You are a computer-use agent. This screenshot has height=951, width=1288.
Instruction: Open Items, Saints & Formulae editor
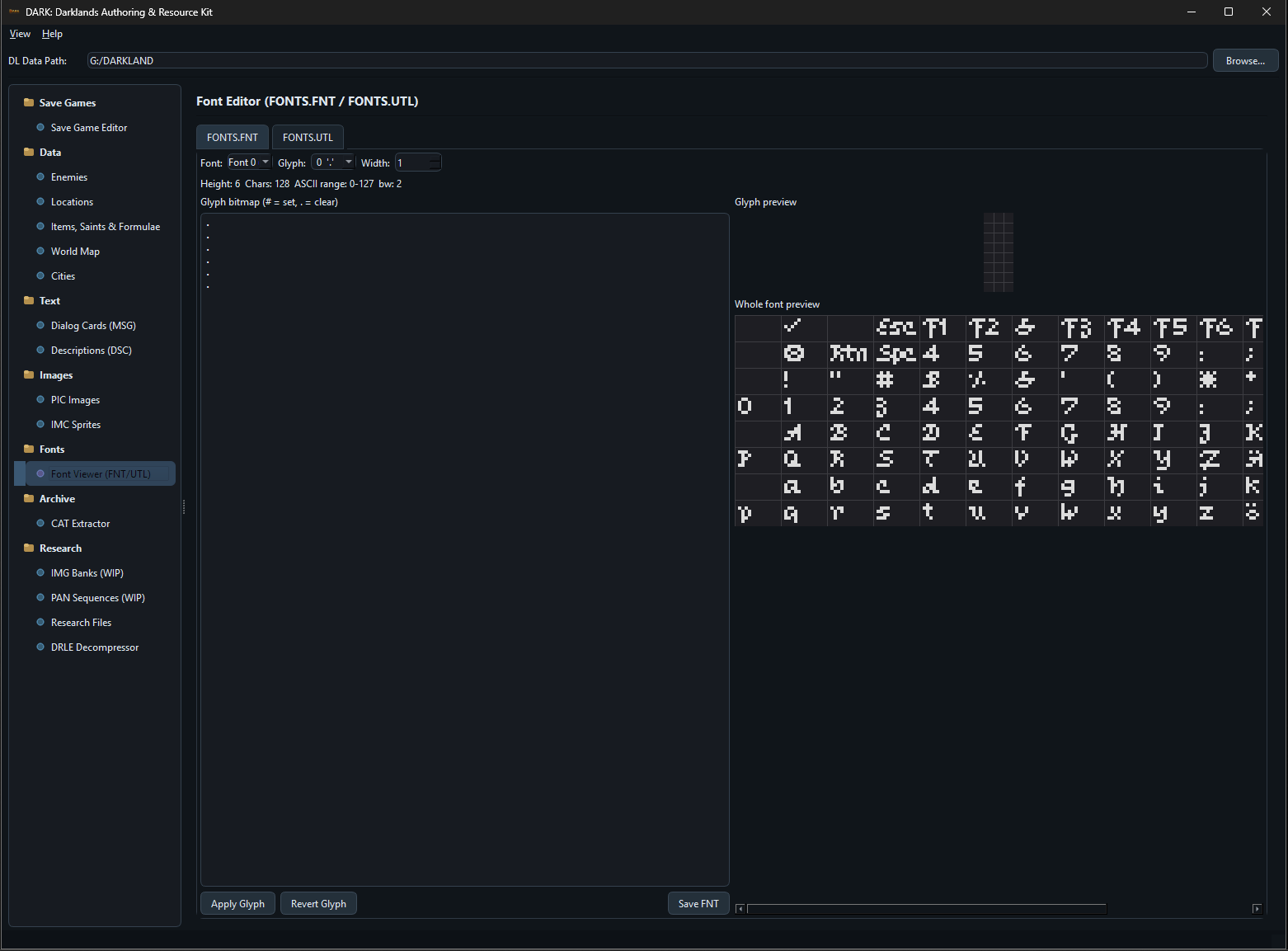click(x=106, y=227)
